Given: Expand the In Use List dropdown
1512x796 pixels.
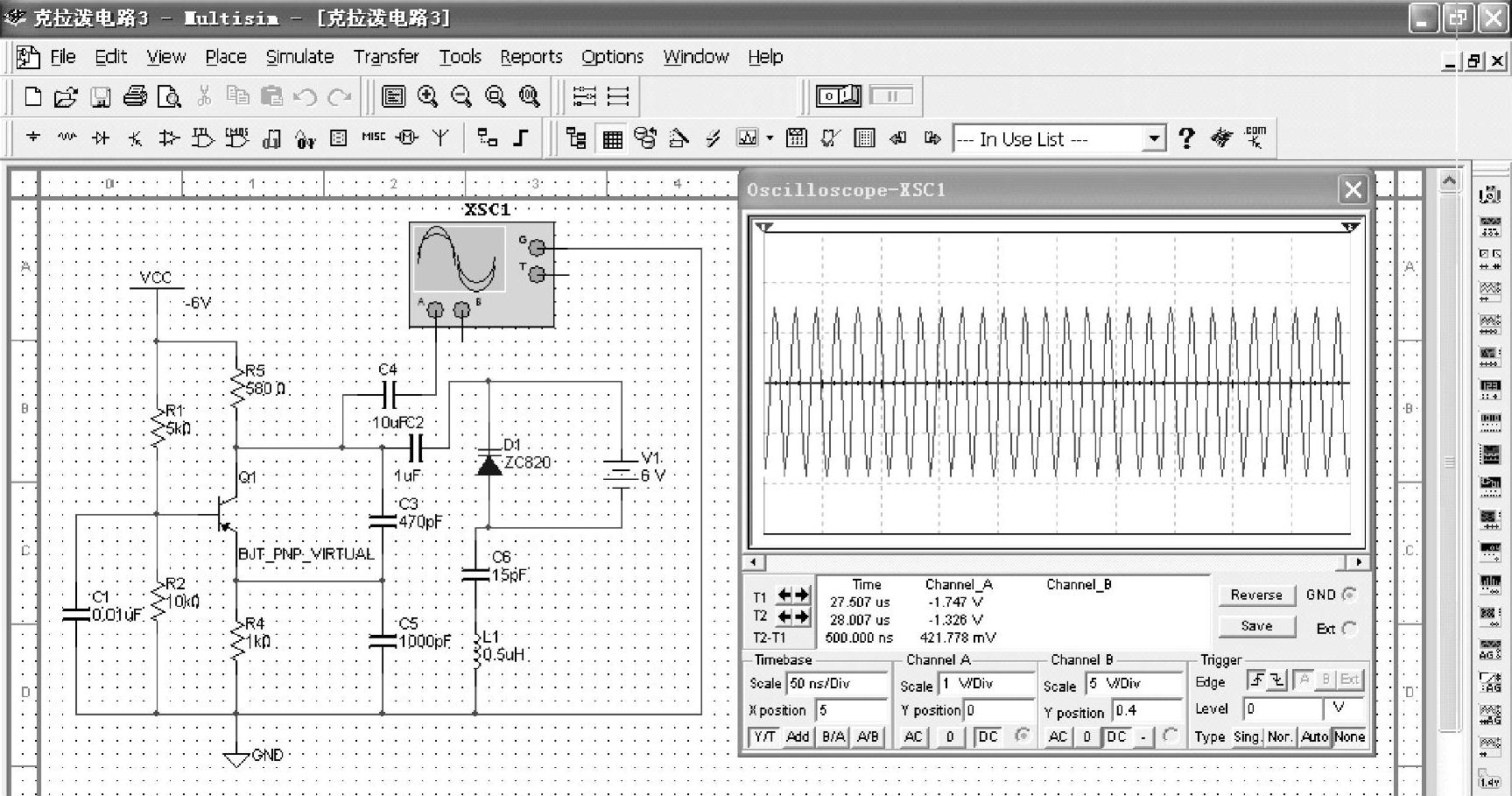Looking at the screenshot, I should pyautogui.click(x=1154, y=138).
